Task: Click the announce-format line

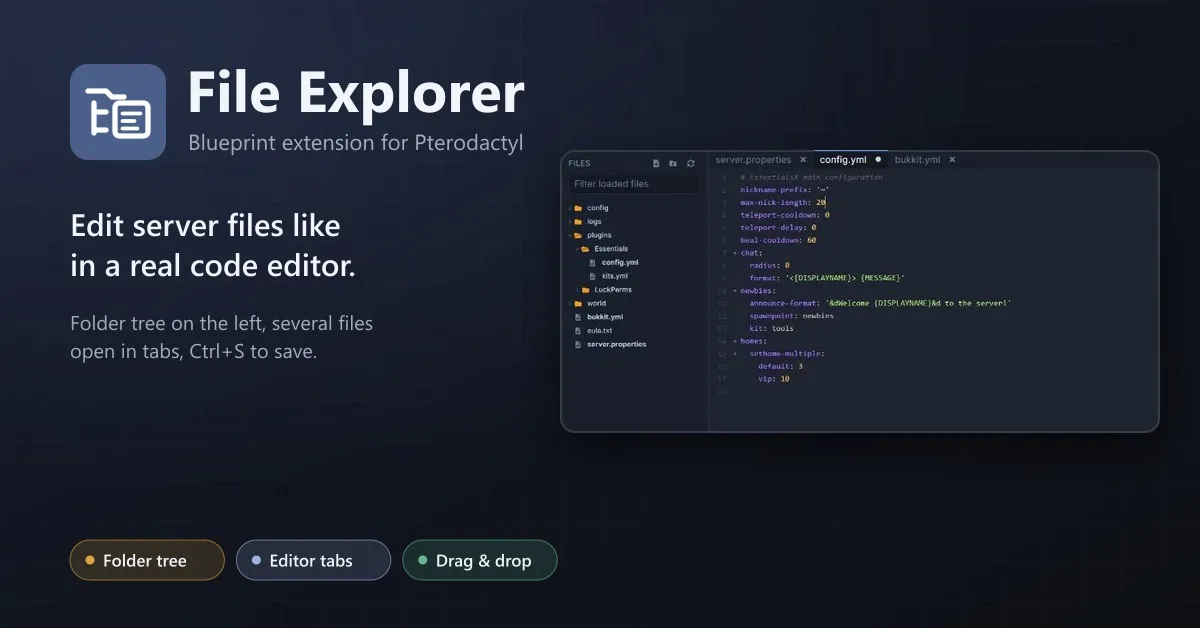Action: tap(880, 303)
